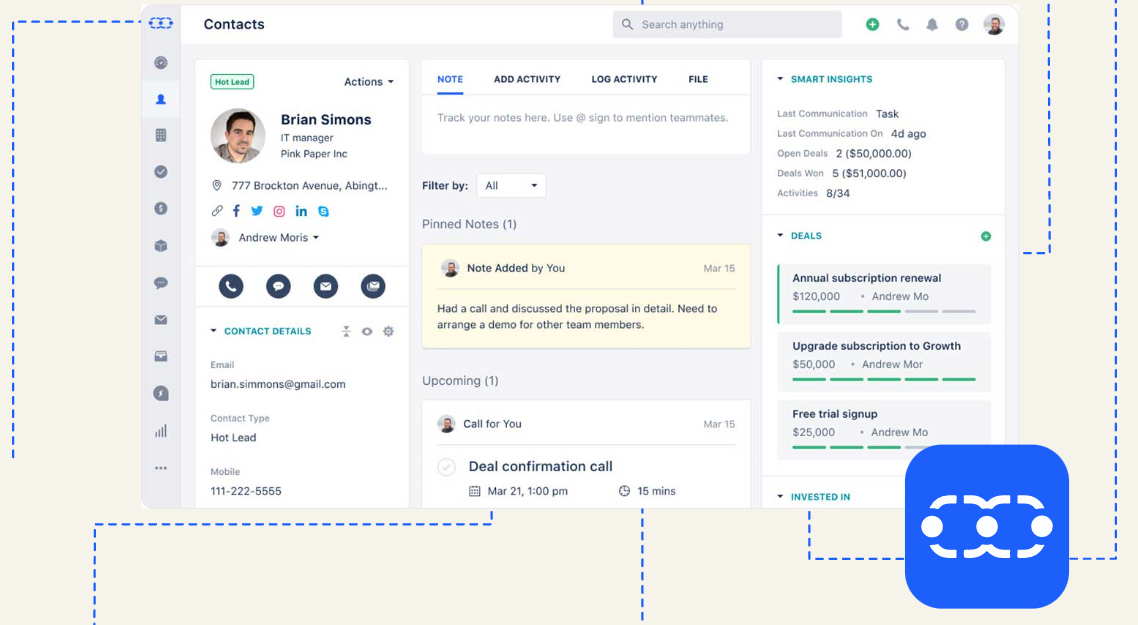Click the brian.simmons@gmail.com email address
The image size is (1138, 625).
coord(278,384)
